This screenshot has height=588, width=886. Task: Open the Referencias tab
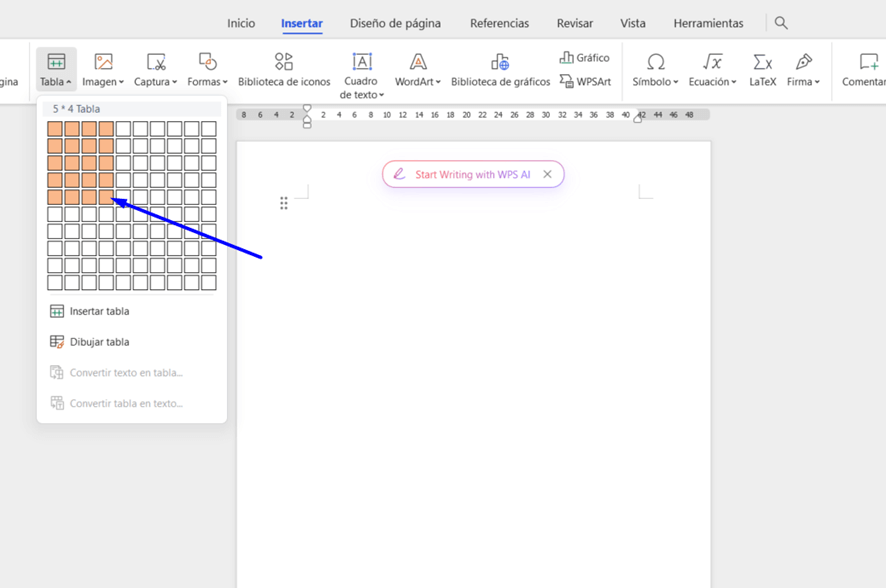500,23
